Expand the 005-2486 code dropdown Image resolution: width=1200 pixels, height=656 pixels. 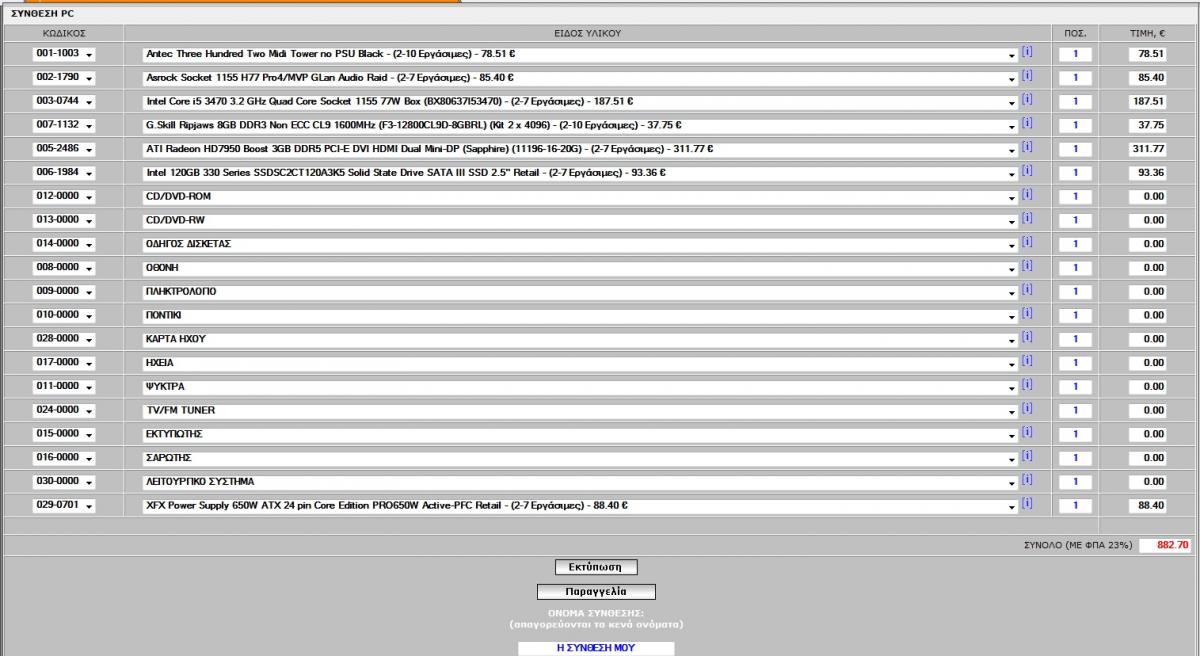(64, 149)
